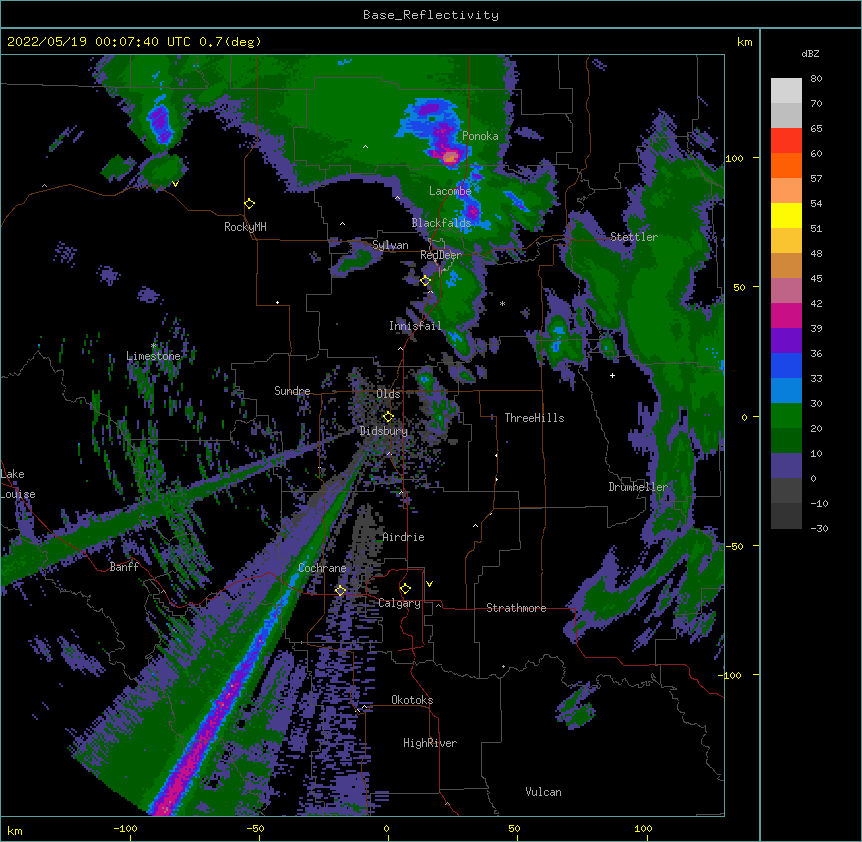862x842 pixels.
Task: Click the yellow diamond marker above RockyMH
Action: (250, 204)
